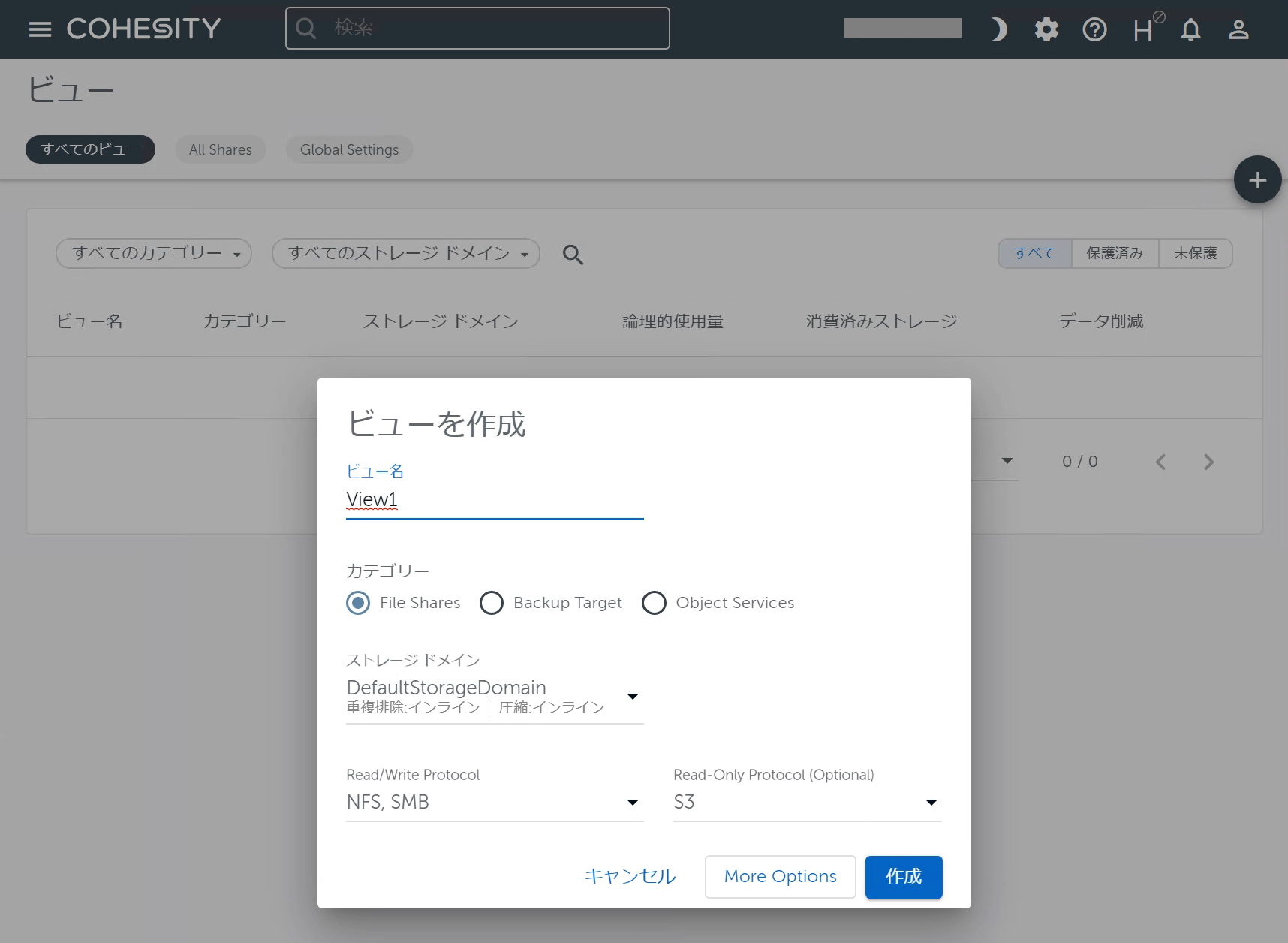The height and width of the screenshot is (943, 1288).
Task: Open the hamburger navigation menu
Action: click(40, 29)
